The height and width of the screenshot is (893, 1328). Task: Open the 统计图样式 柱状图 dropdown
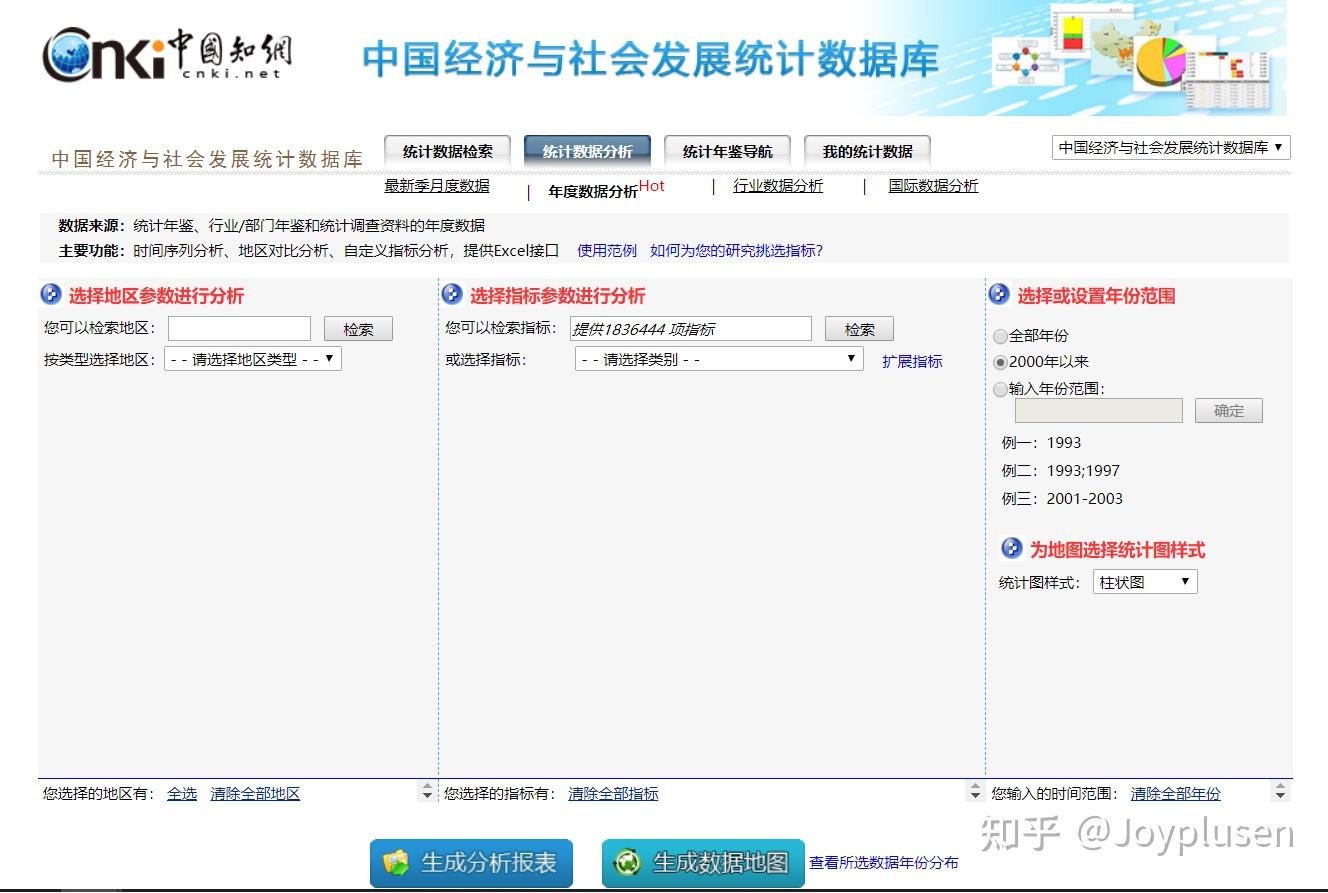click(x=1145, y=582)
